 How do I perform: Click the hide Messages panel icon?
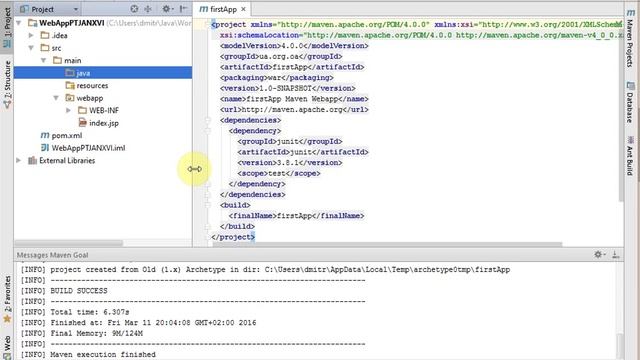616,255
